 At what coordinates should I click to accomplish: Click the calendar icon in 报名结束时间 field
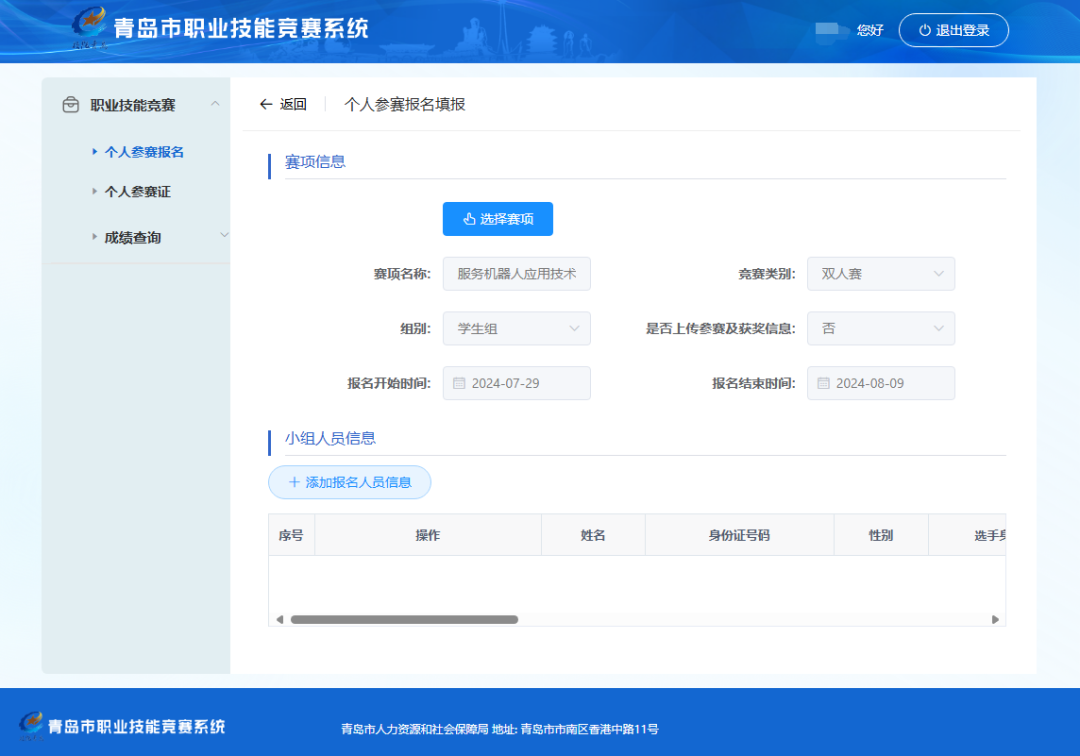click(824, 383)
